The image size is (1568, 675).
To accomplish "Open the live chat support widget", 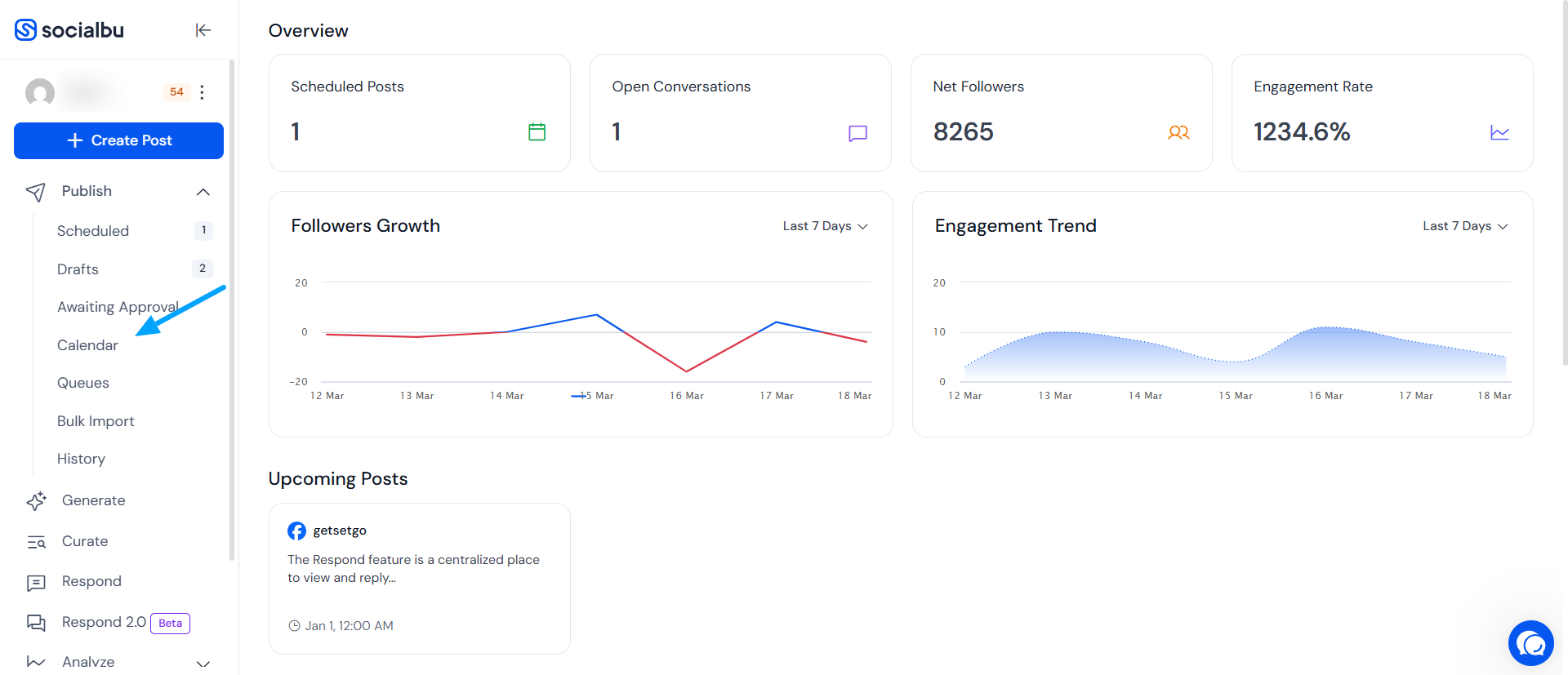I will click(x=1530, y=643).
